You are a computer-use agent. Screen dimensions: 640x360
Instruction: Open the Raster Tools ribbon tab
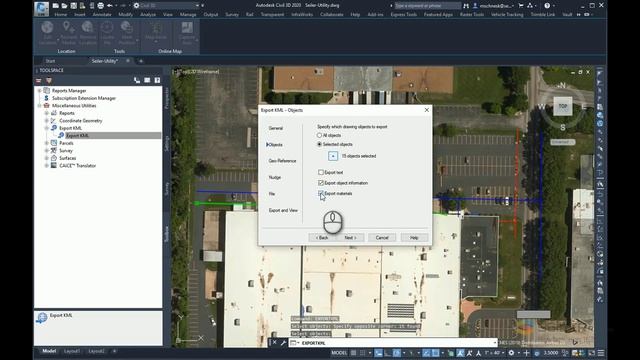point(472,14)
